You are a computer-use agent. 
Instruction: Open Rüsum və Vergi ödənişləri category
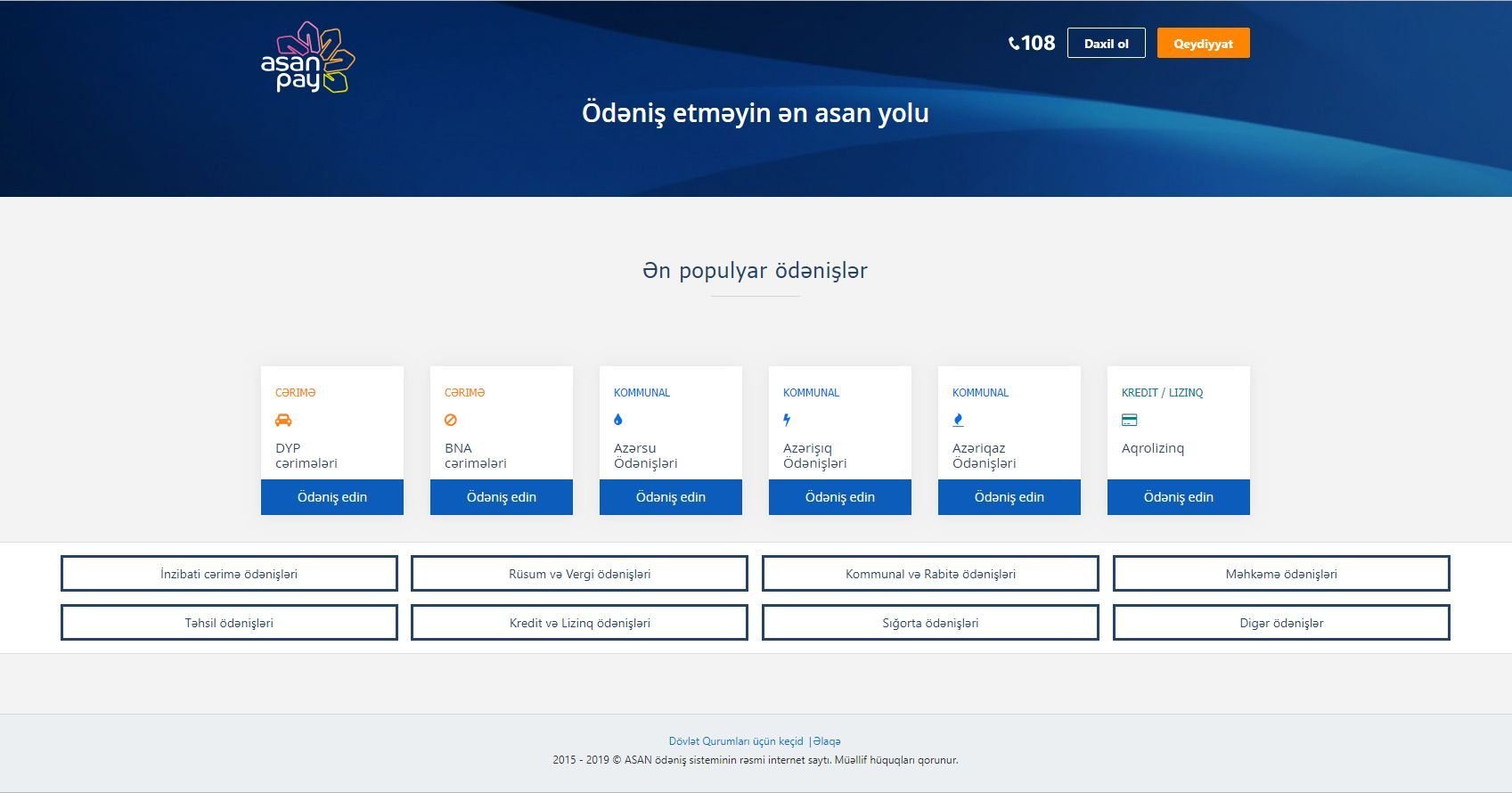click(579, 574)
